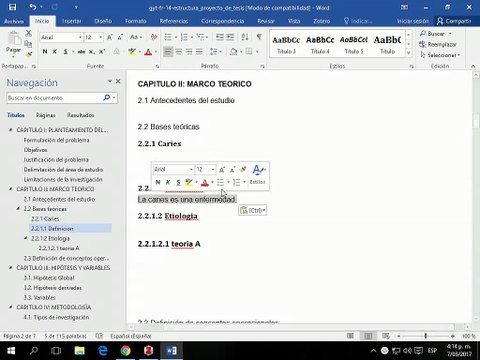The width and height of the screenshot is (480, 360).
Task: Click the Compartir button
Action: click(455, 21)
